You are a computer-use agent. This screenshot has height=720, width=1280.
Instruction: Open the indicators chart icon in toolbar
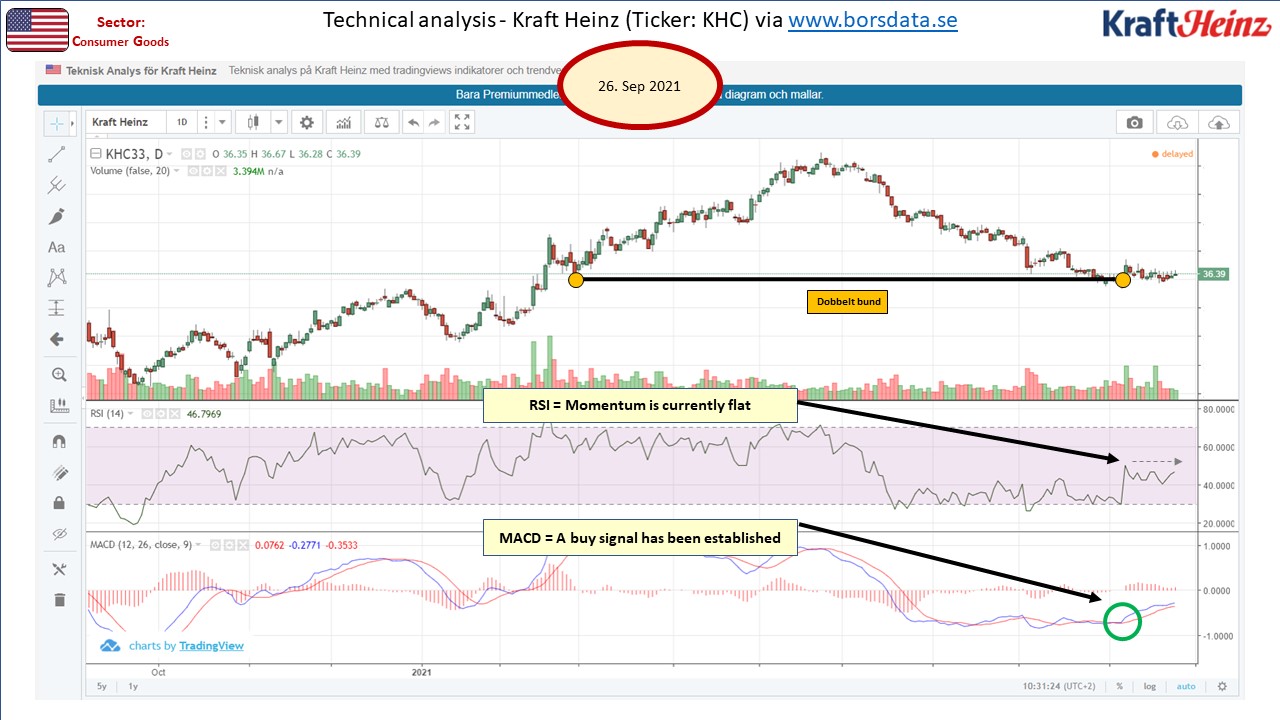point(344,122)
